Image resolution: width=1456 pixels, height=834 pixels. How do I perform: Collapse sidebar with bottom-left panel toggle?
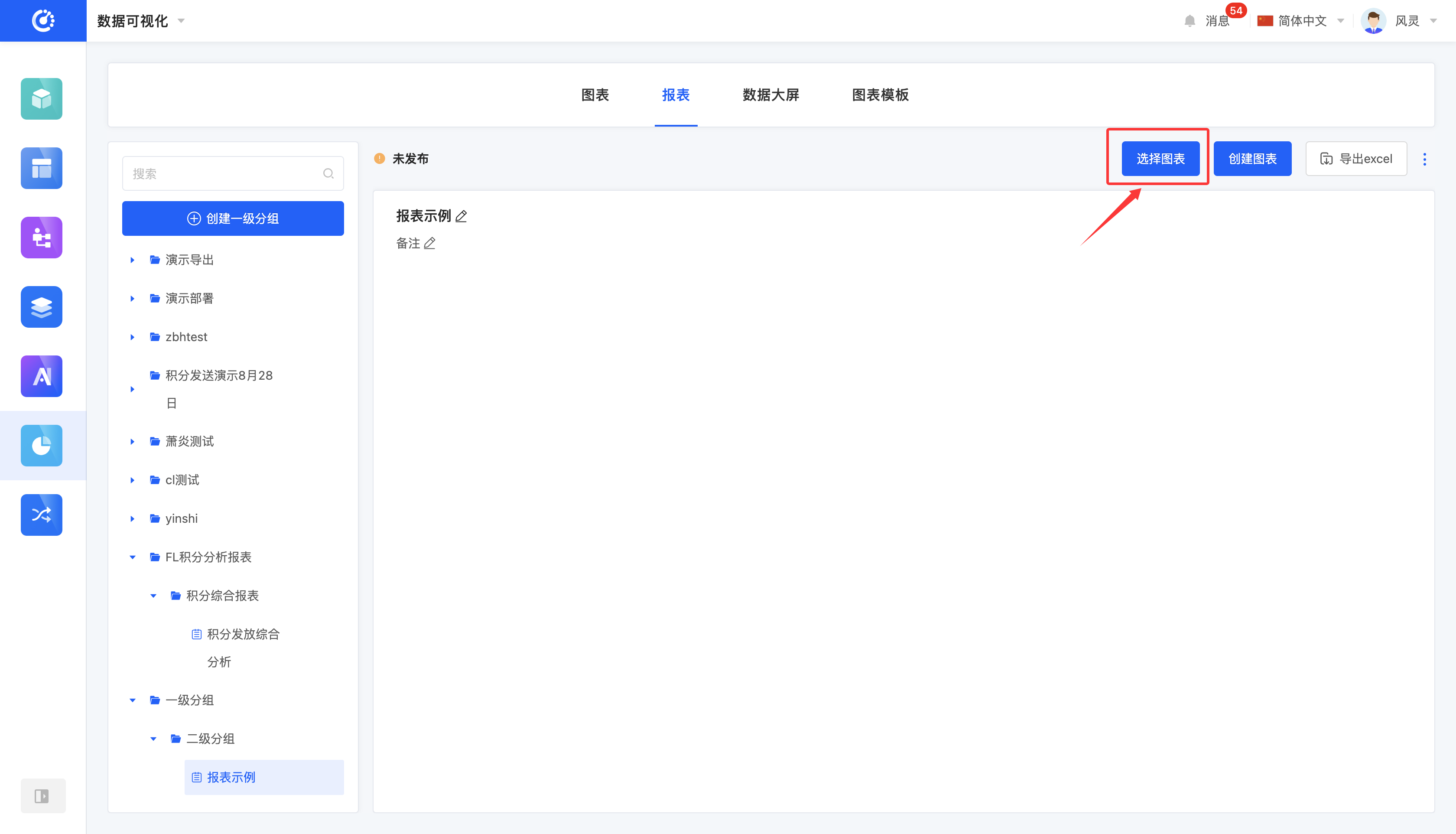pyautogui.click(x=42, y=795)
